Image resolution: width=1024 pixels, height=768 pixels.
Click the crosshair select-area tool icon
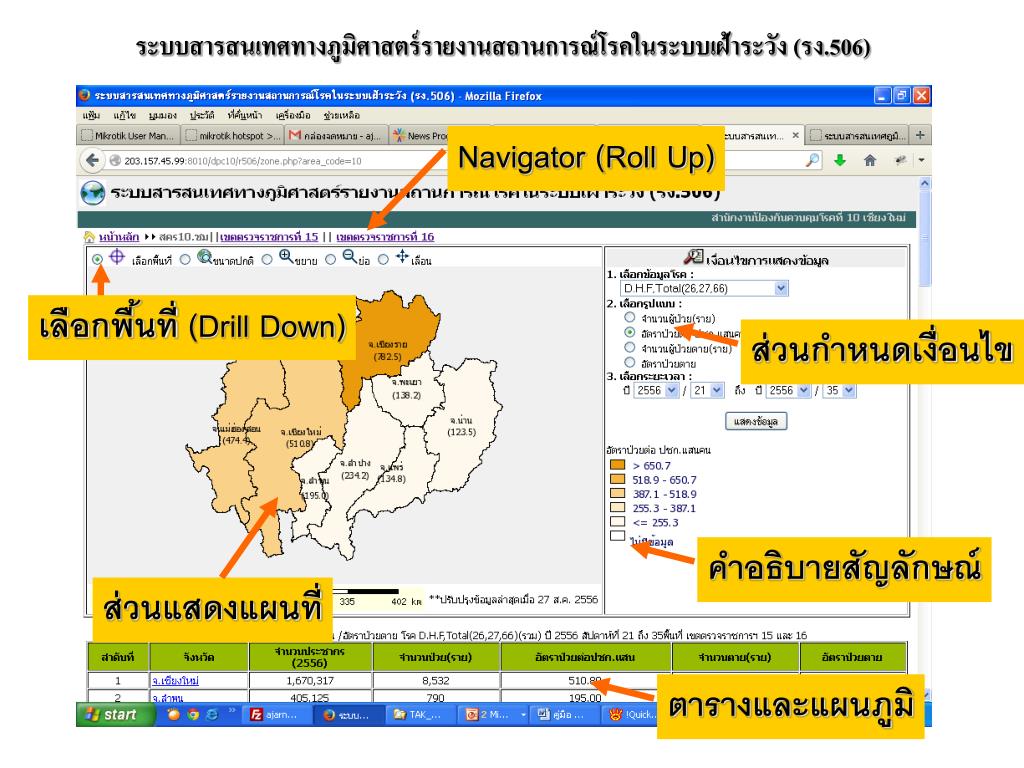tap(117, 257)
